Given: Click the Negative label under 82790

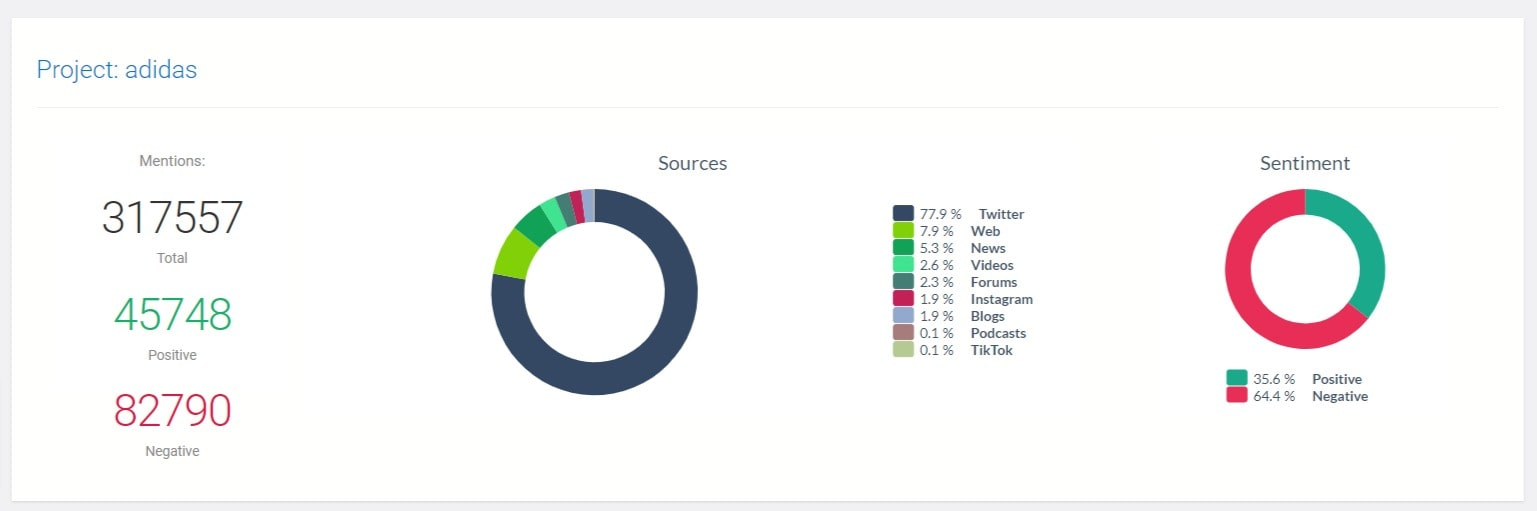Looking at the screenshot, I should click(x=172, y=452).
